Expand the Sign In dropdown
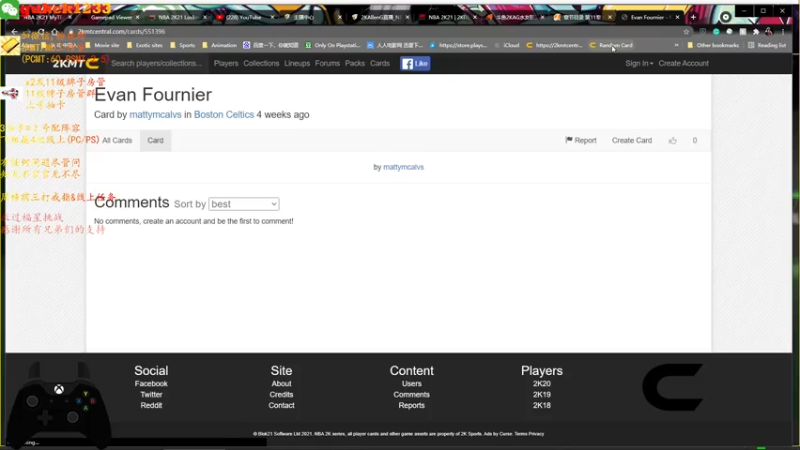Viewport: 800px width, 450px height. (x=639, y=63)
